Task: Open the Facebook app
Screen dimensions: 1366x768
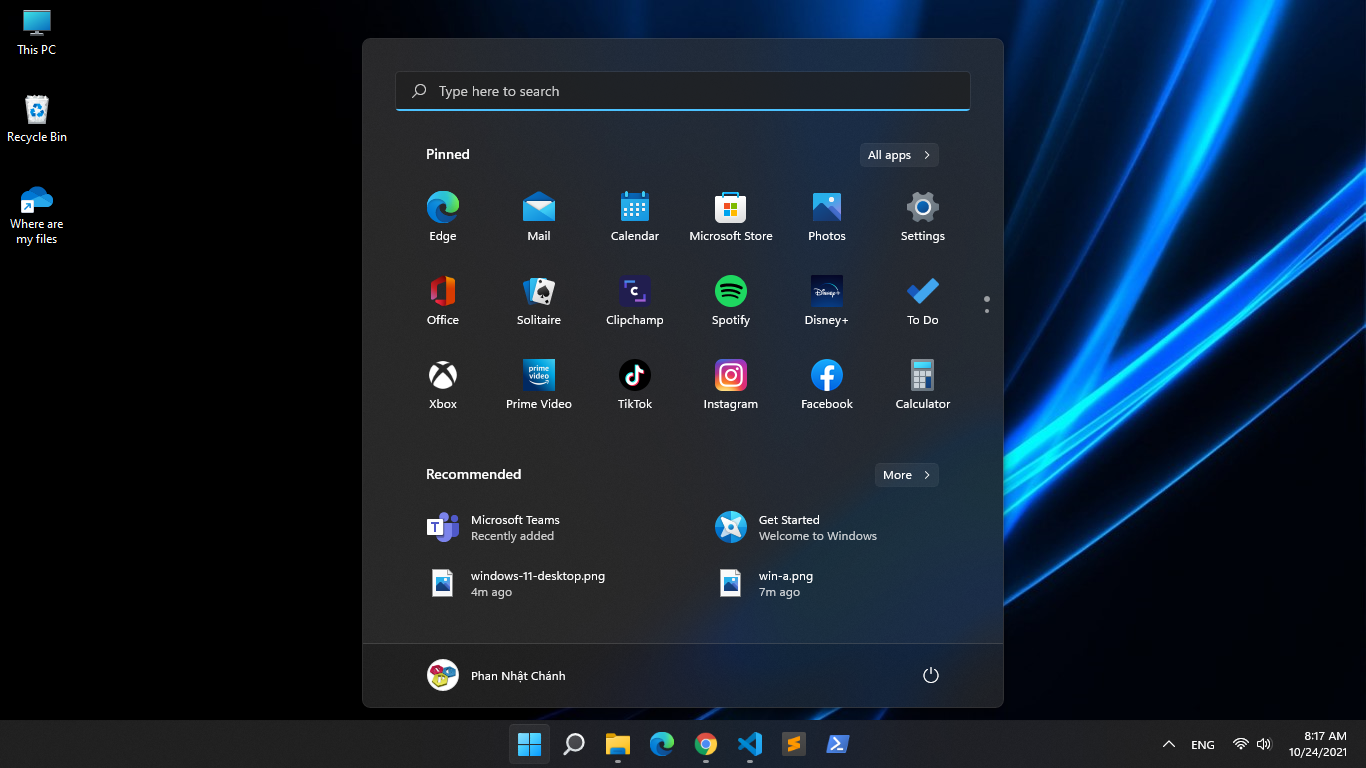Action: [827, 385]
